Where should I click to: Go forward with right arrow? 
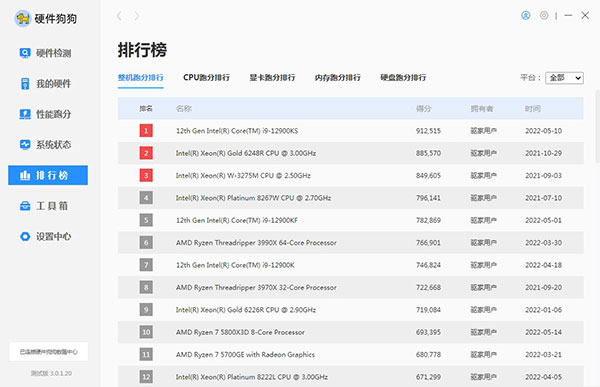pos(136,16)
